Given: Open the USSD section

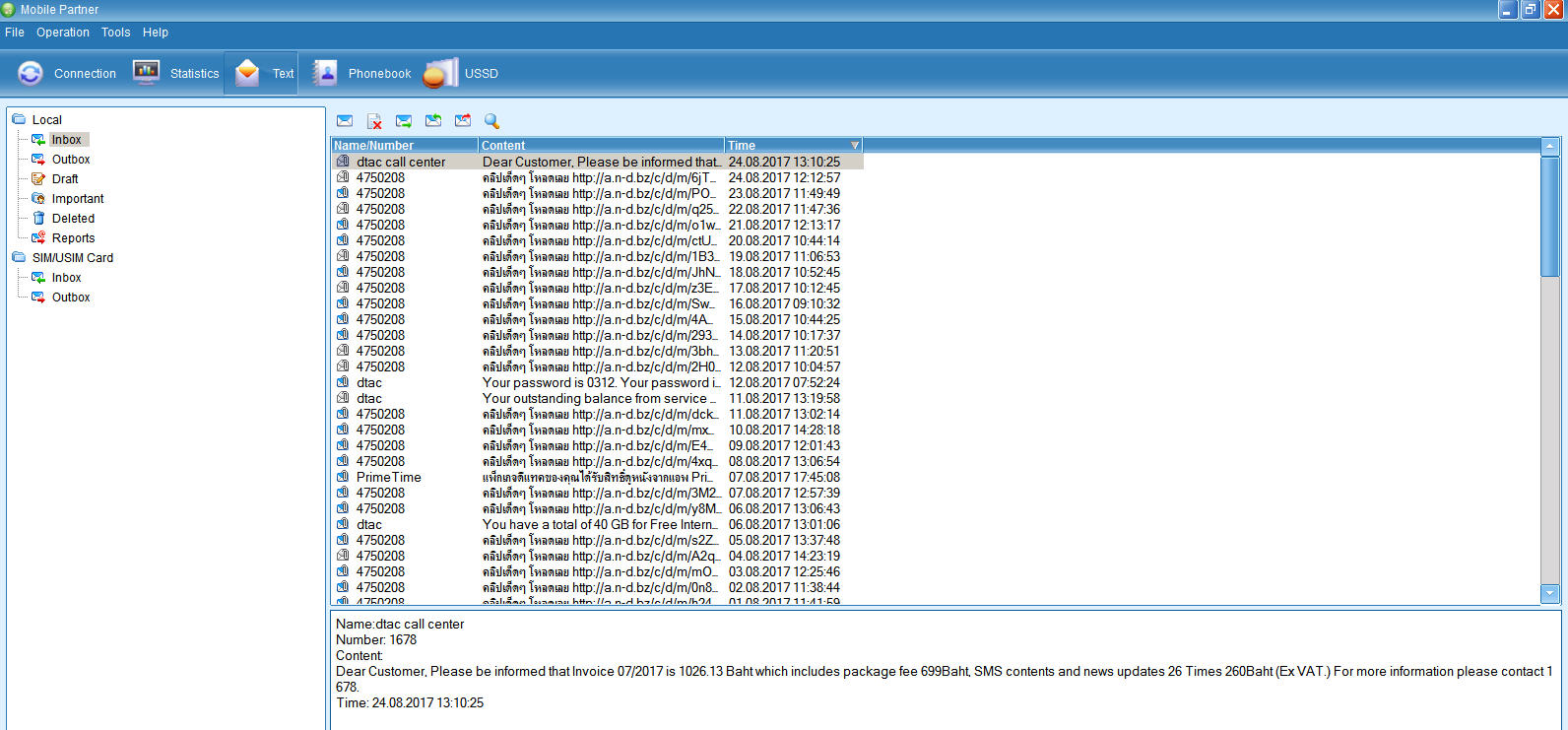Looking at the screenshot, I should click(x=461, y=73).
